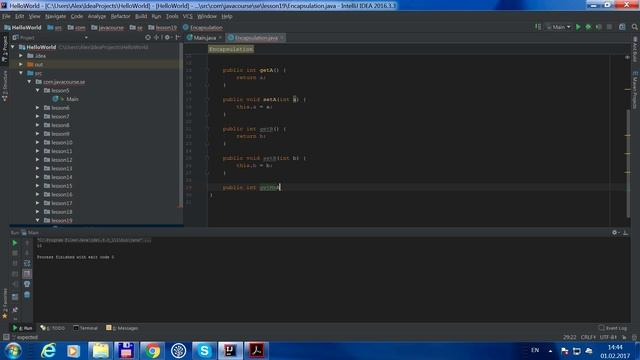Hide Run panel with the hide icon

[625, 233]
